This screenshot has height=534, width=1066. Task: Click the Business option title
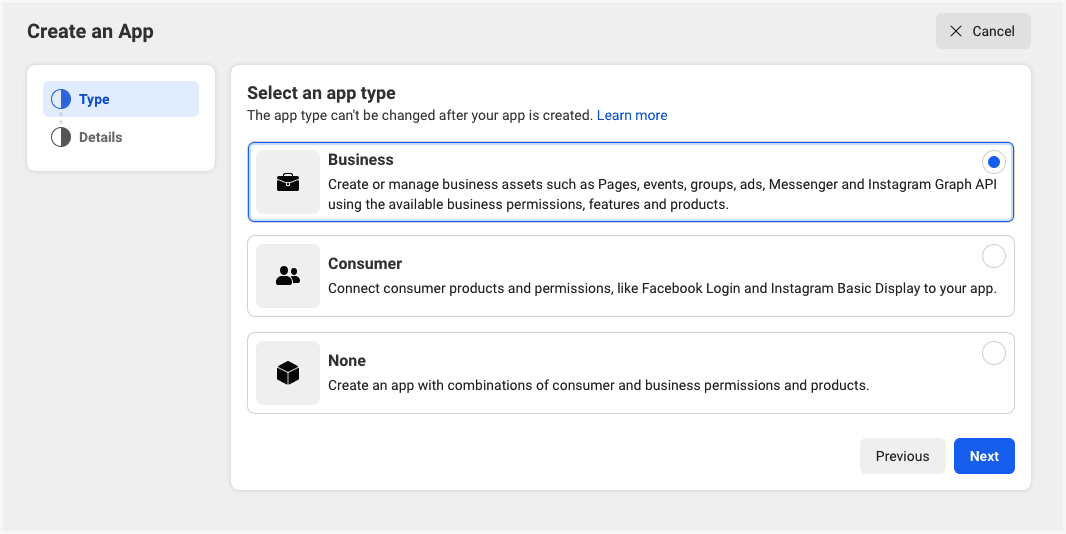361,160
